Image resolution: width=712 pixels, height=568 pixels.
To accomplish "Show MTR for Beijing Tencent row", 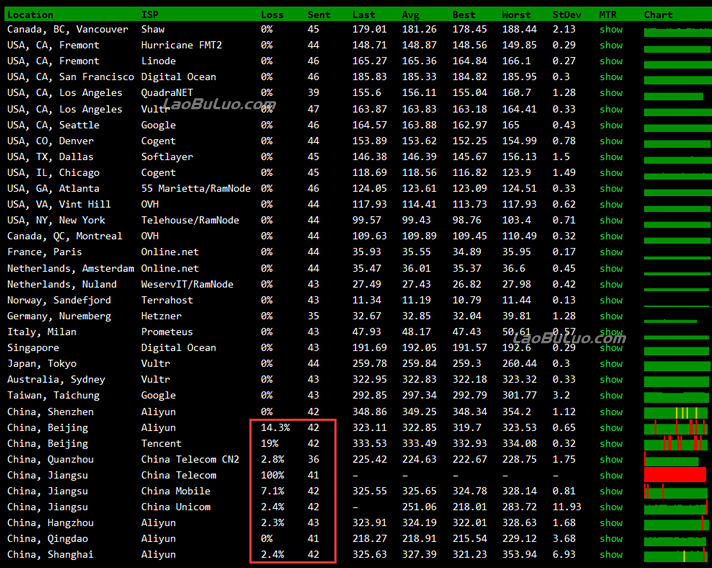I will [x=611, y=444].
